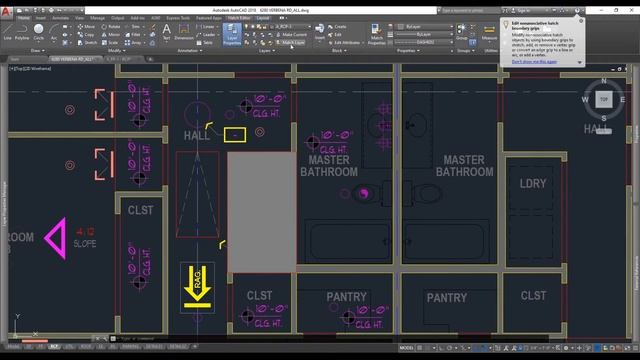Click the TOP face of ViewCube

pyautogui.click(x=603, y=99)
